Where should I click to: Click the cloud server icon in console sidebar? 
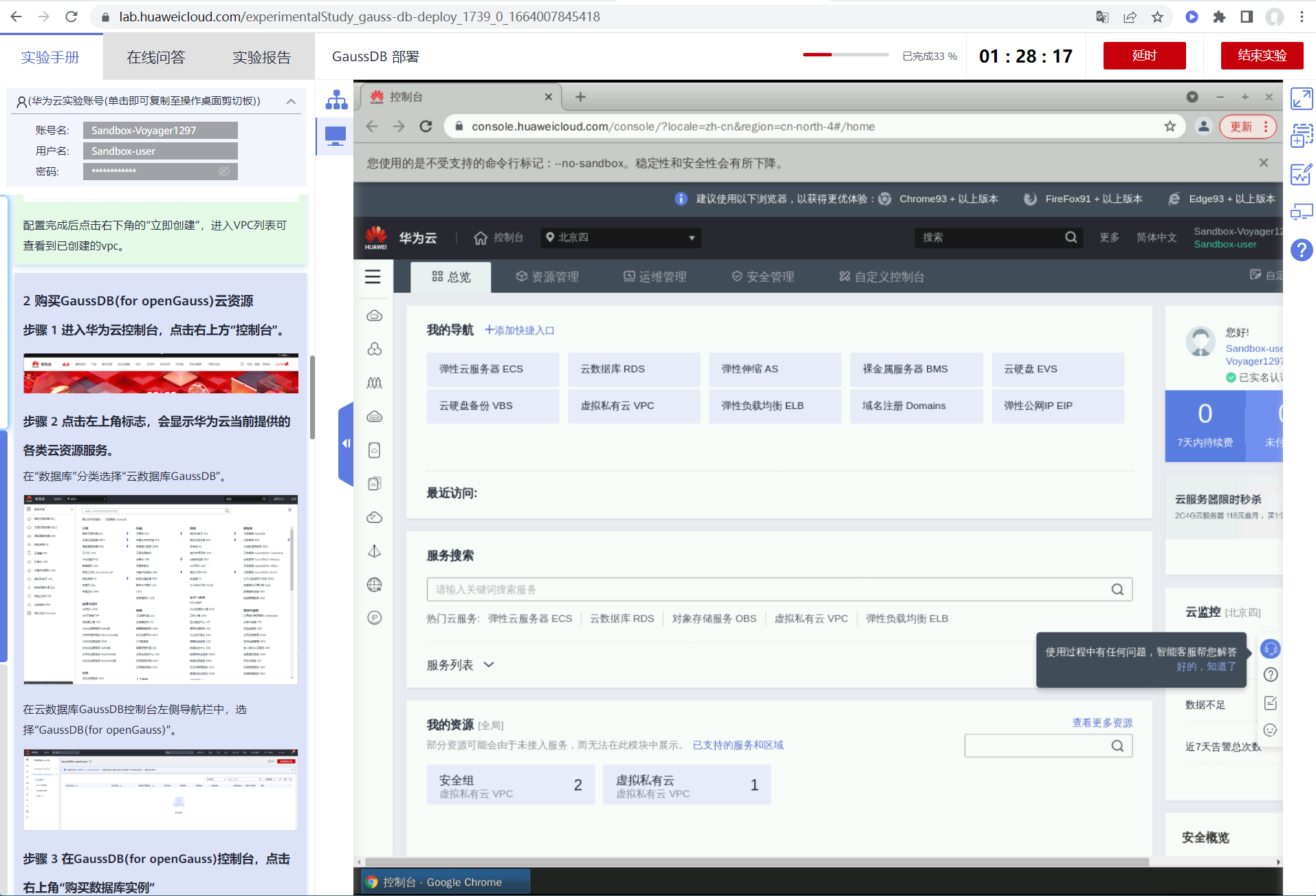click(375, 316)
